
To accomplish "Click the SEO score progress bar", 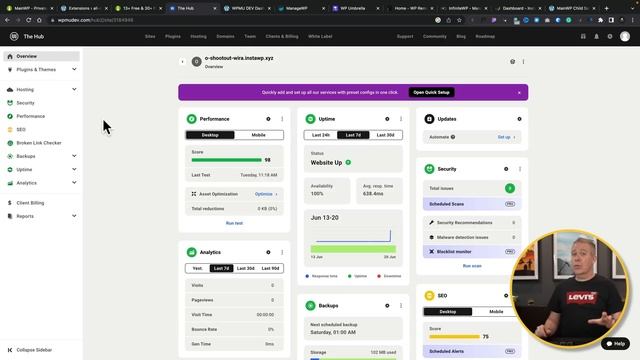I will pos(454,337).
